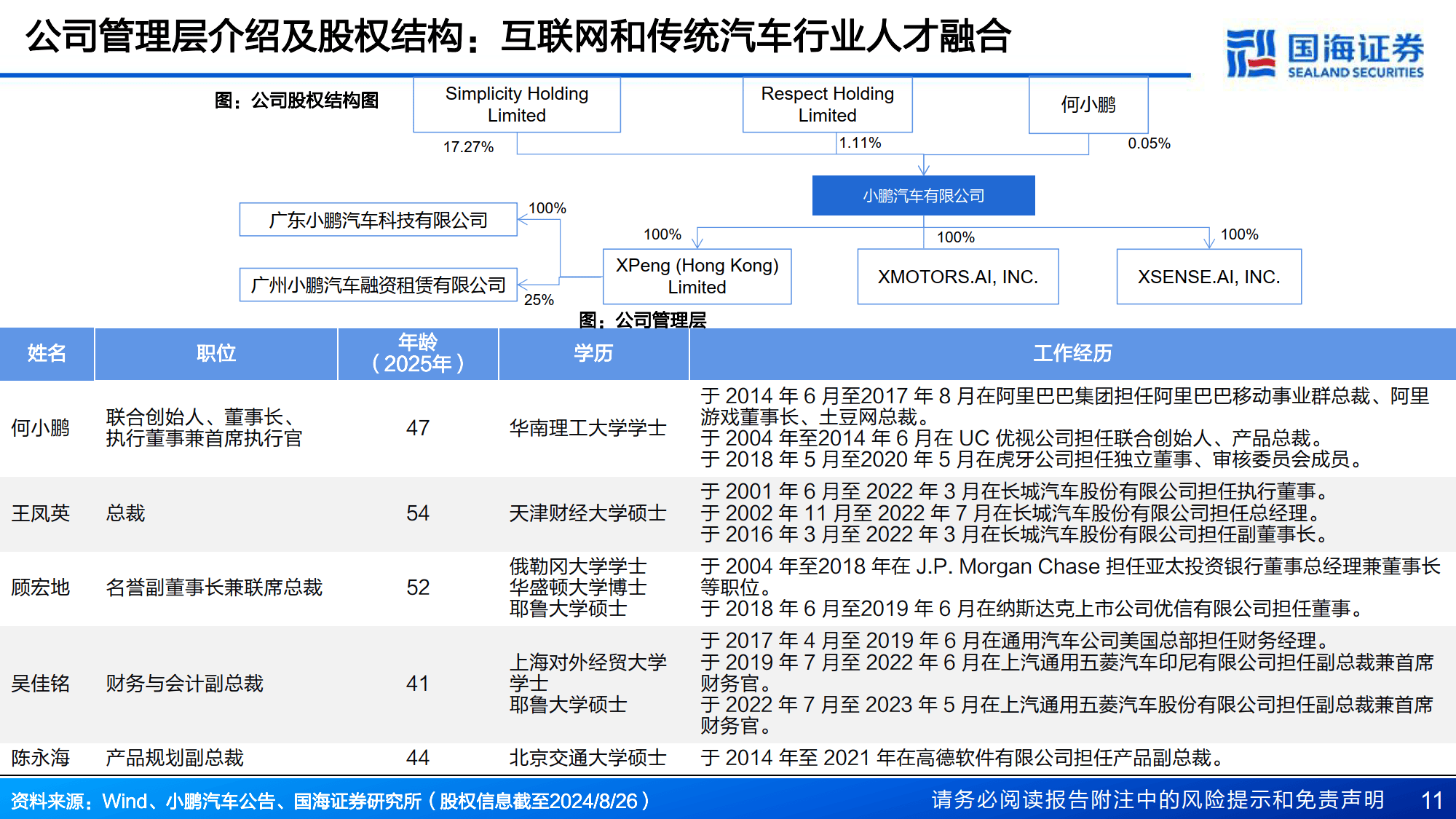
Task: Click the 工作经历 column header
Action: (x=1072, y=354)
